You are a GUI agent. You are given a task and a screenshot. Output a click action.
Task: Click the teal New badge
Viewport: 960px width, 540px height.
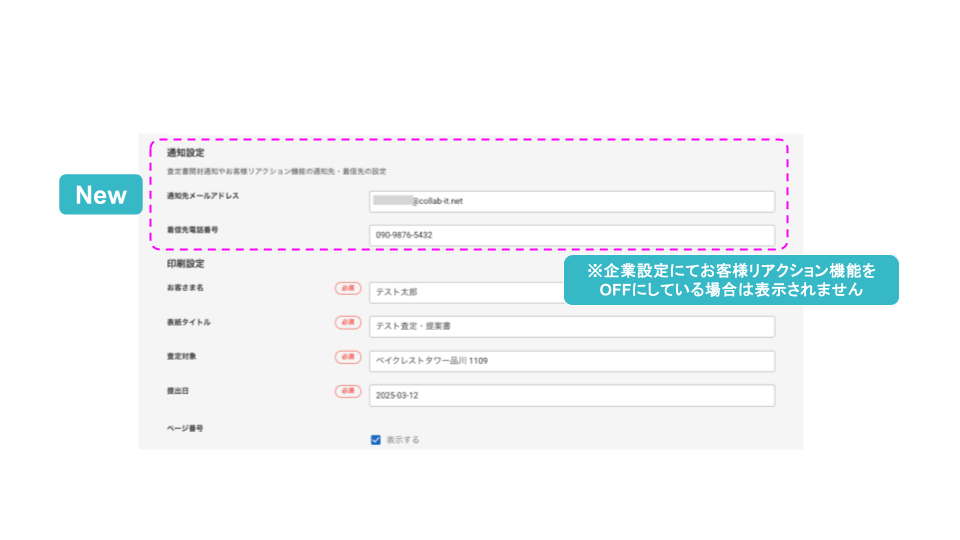(101, 195)
